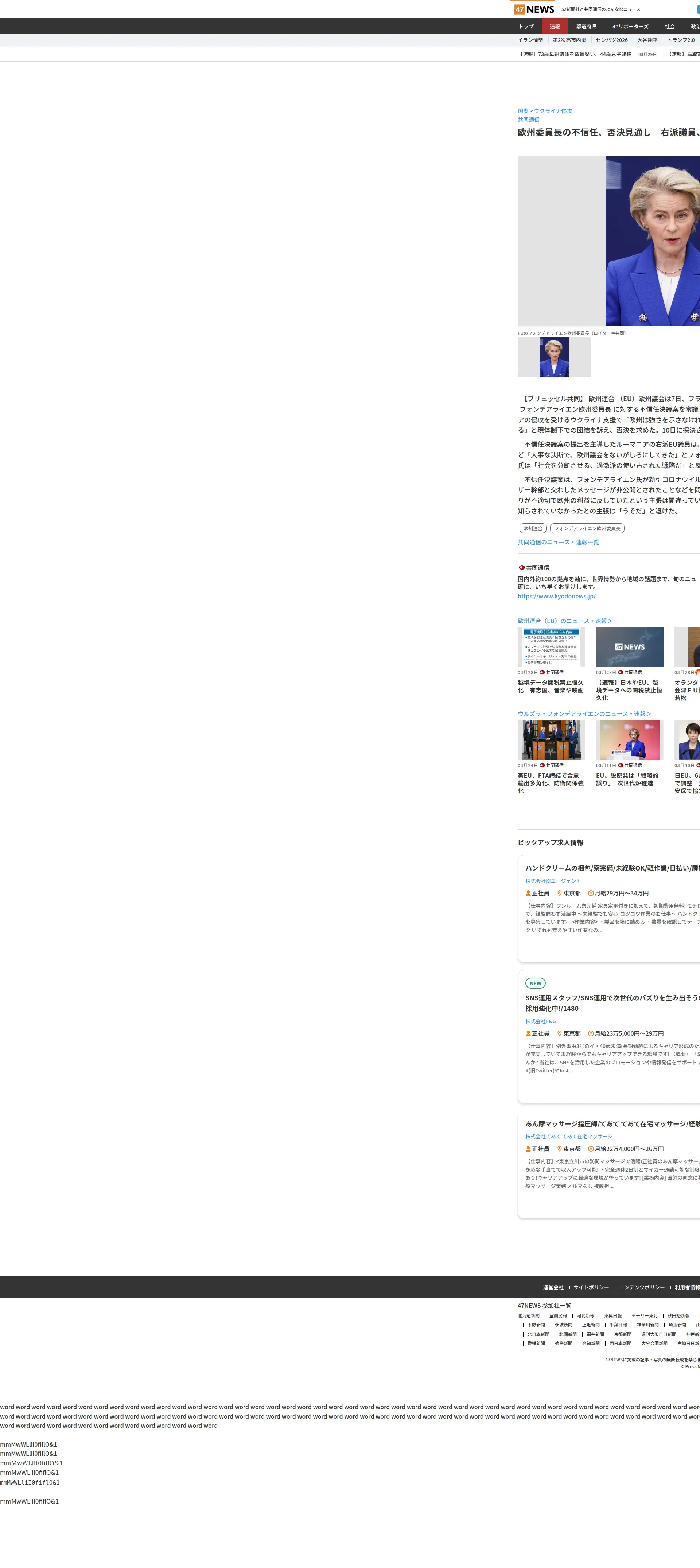Click the 運営会社 footer link
This screenshot has width=700, height=1568.
click(x=553, y=1287)
